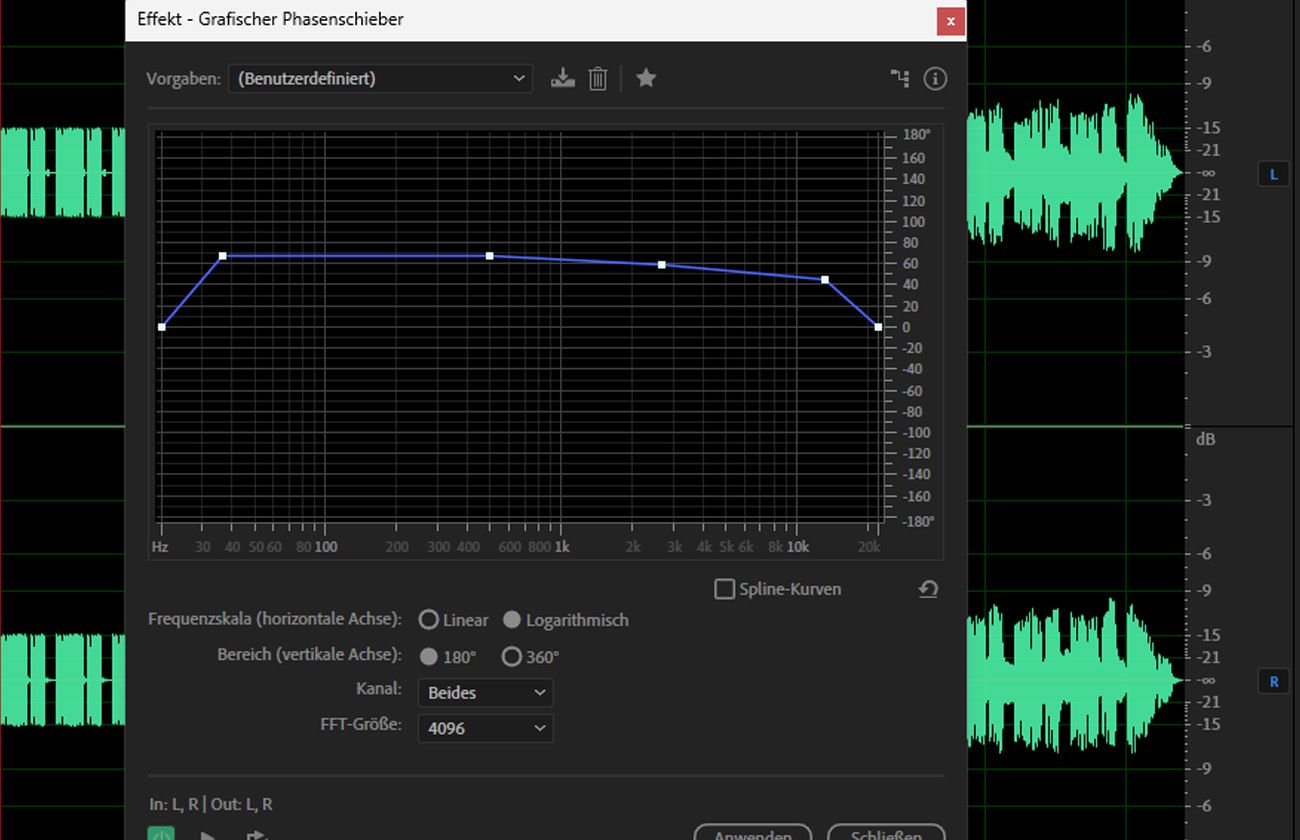Mark effect as favorite with the star
The image size is (1300, 840).
pos(645,77)
